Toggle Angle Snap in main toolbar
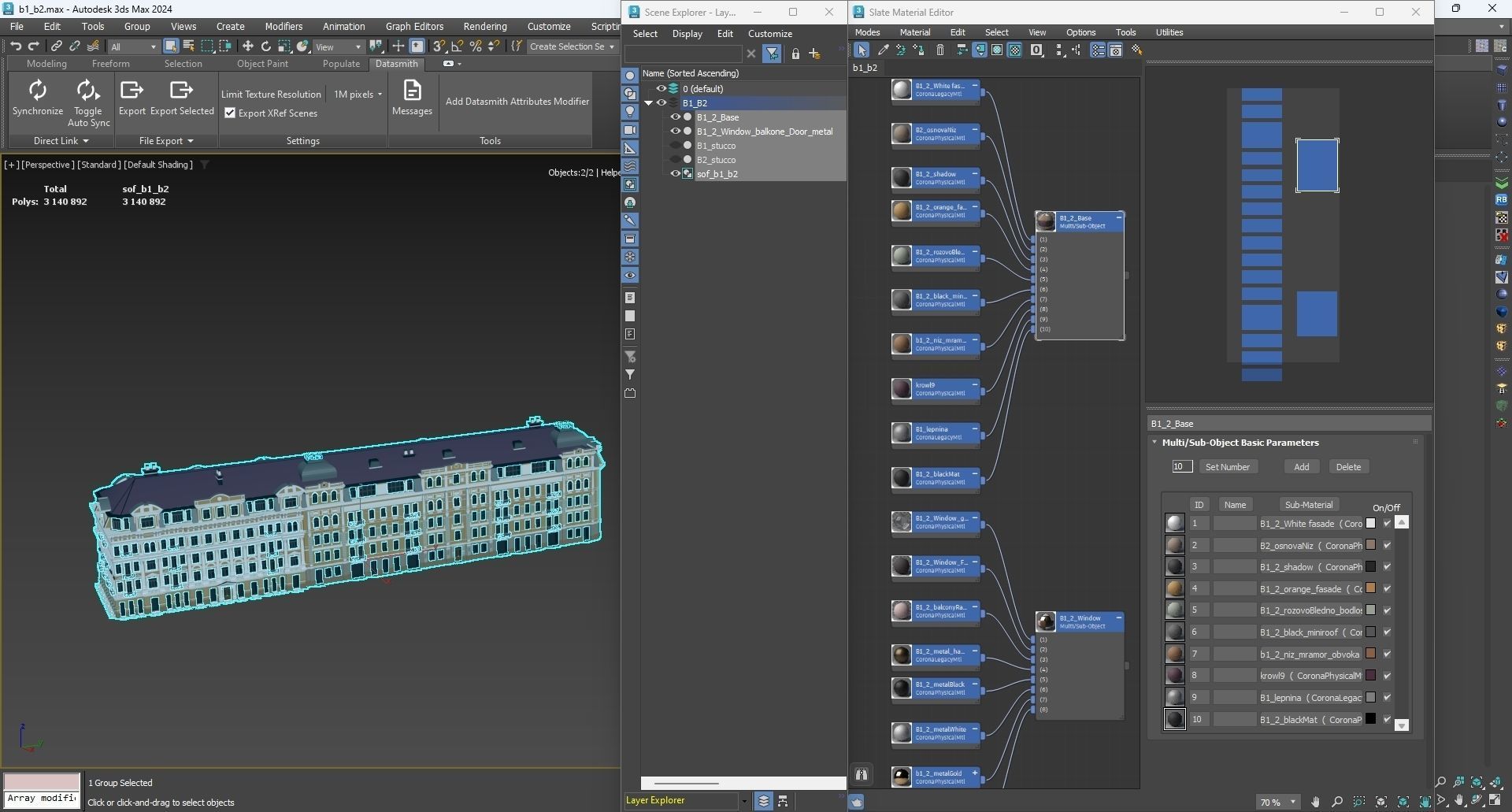Screen dimensions: 1512x812 click(458, 46)
